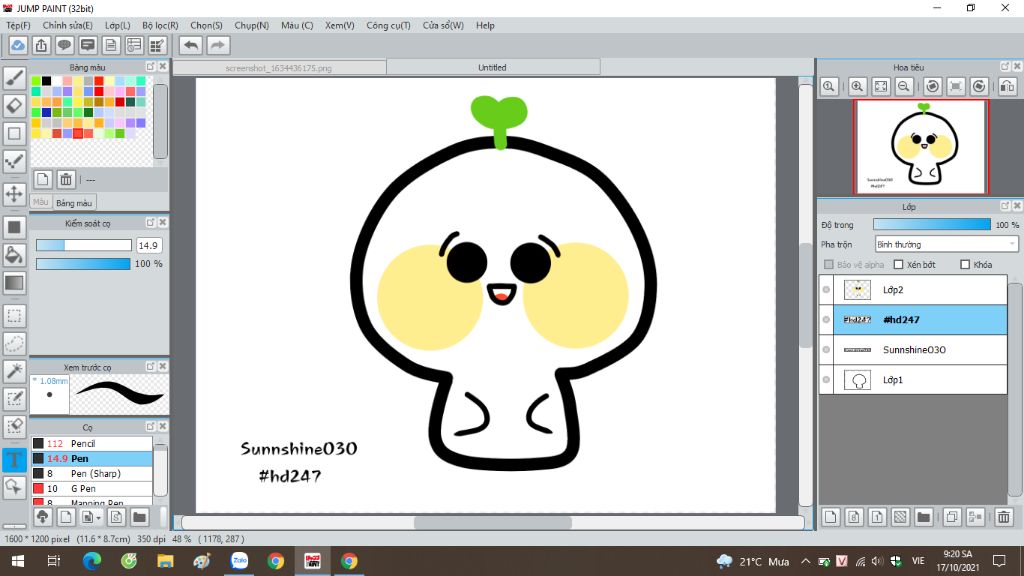Viewport: 1024px width, 576px height.
Task: Click the navigator canvas thumbnail
Action: click(921, 147)
